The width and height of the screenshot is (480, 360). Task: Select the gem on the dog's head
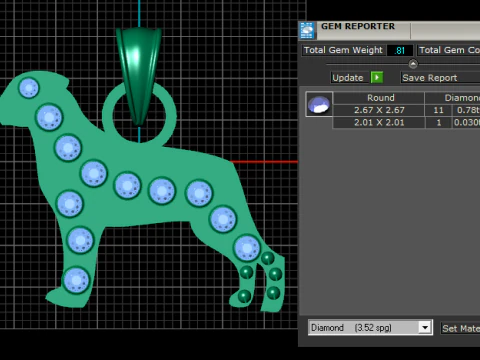point(29,88)
